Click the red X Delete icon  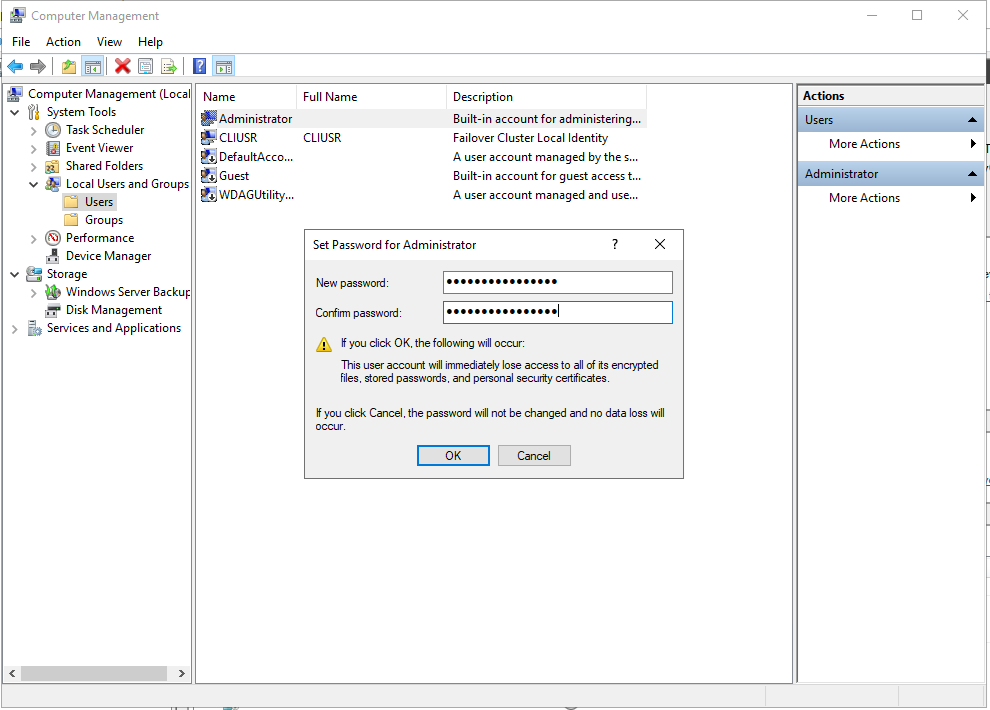pos(122,66)
